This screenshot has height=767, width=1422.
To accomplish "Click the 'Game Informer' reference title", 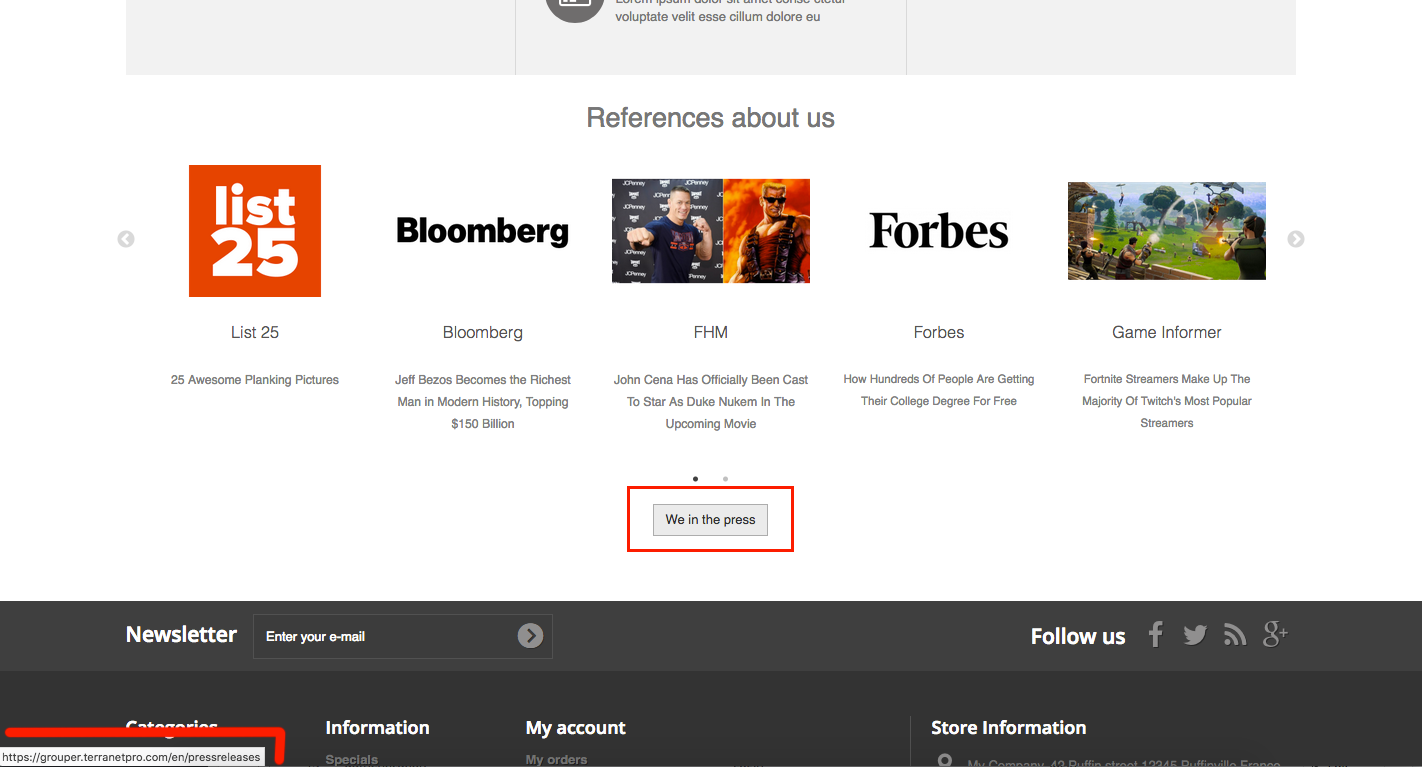I will [1167, 332].
